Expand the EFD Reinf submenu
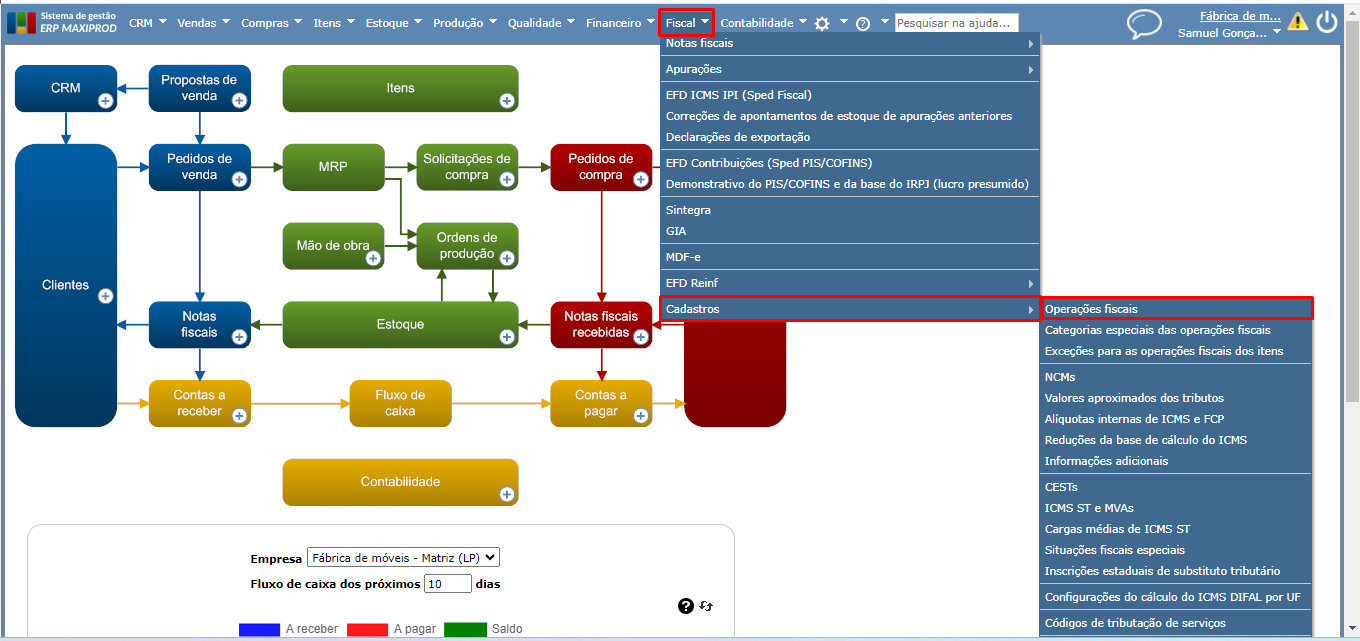The height and width of the screenshot is (641, 1360). (850, 283)
